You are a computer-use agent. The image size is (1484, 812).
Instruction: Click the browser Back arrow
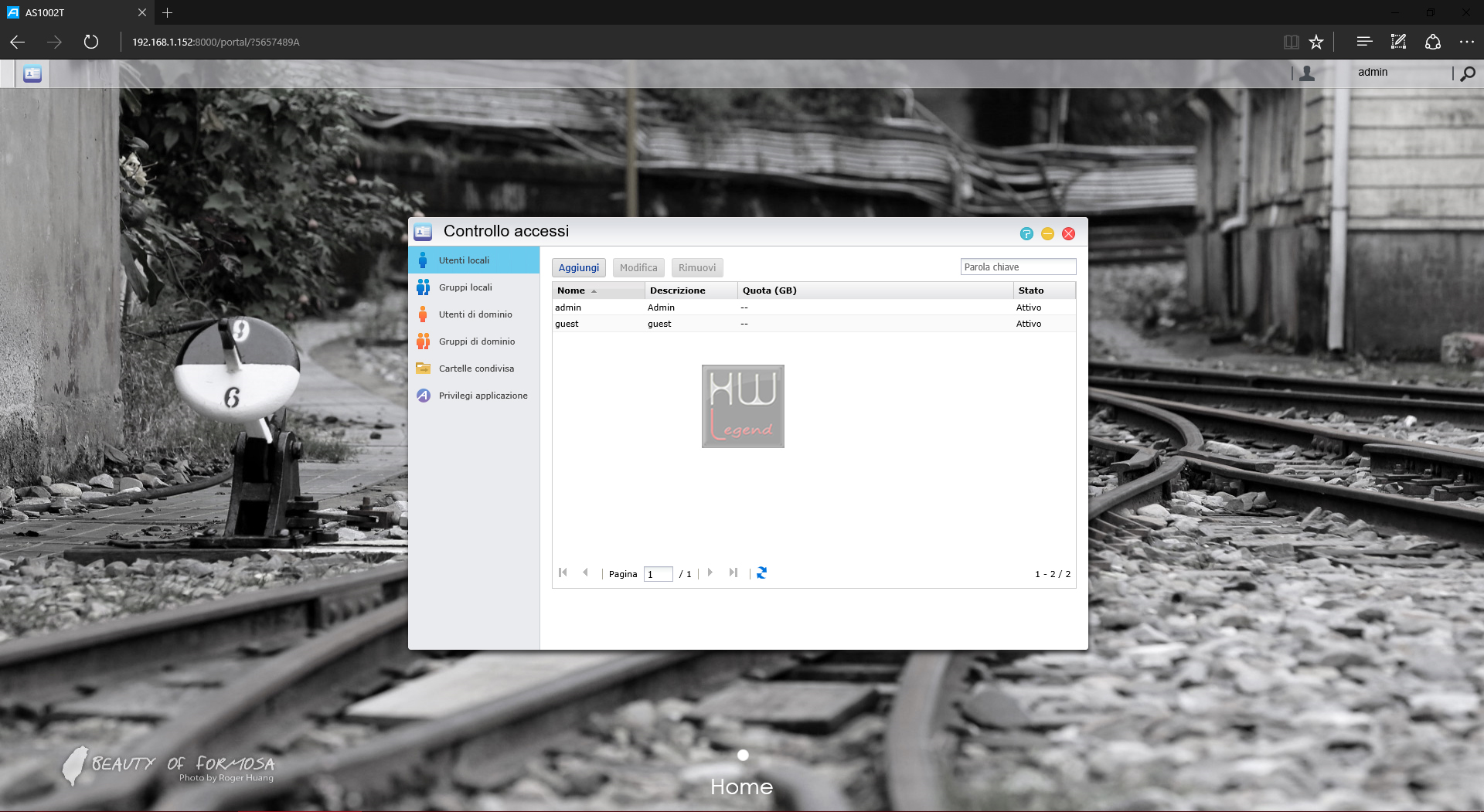tap(17, 42)
